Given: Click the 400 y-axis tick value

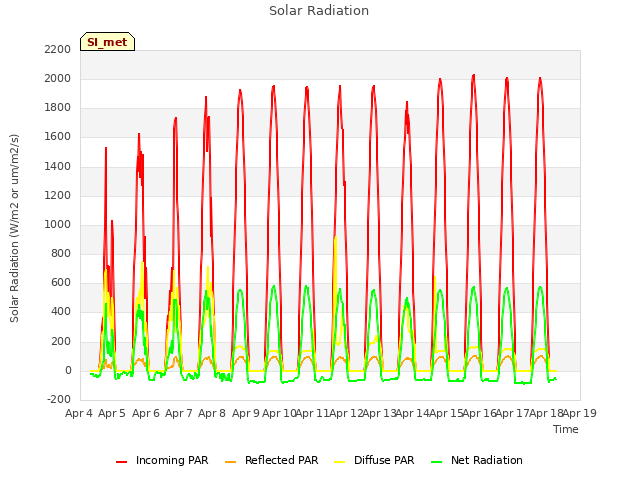Looking at the screenshot, I should click(61, 312).
